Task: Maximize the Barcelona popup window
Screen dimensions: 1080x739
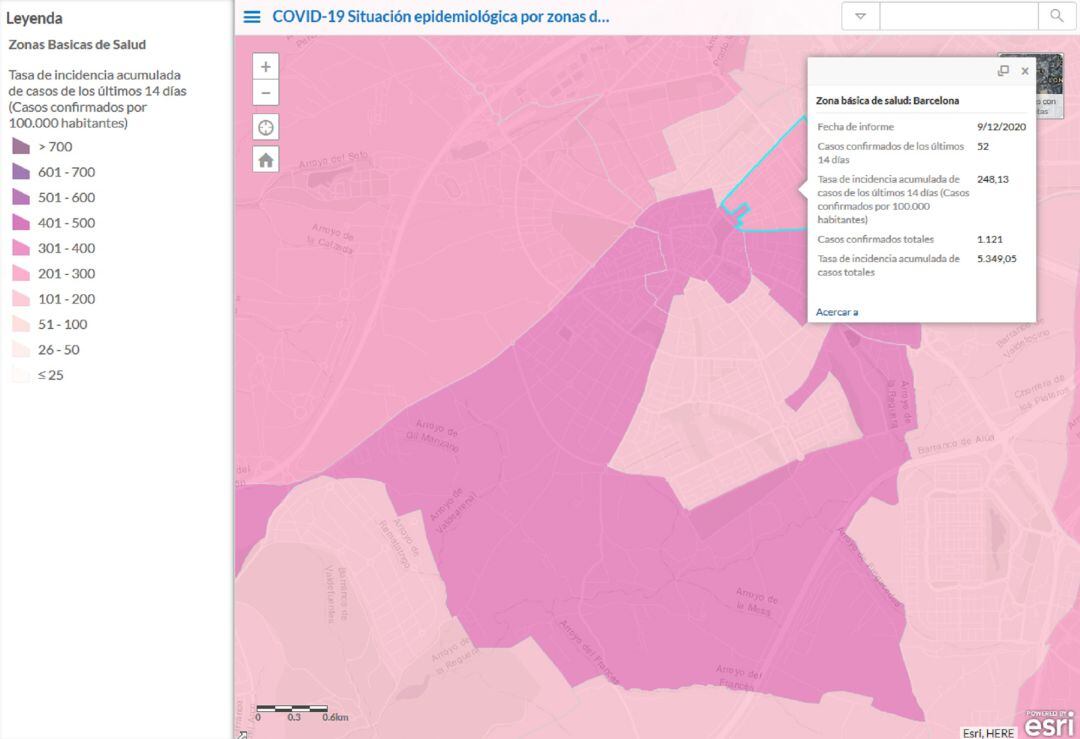Action: click(1003, 71)
